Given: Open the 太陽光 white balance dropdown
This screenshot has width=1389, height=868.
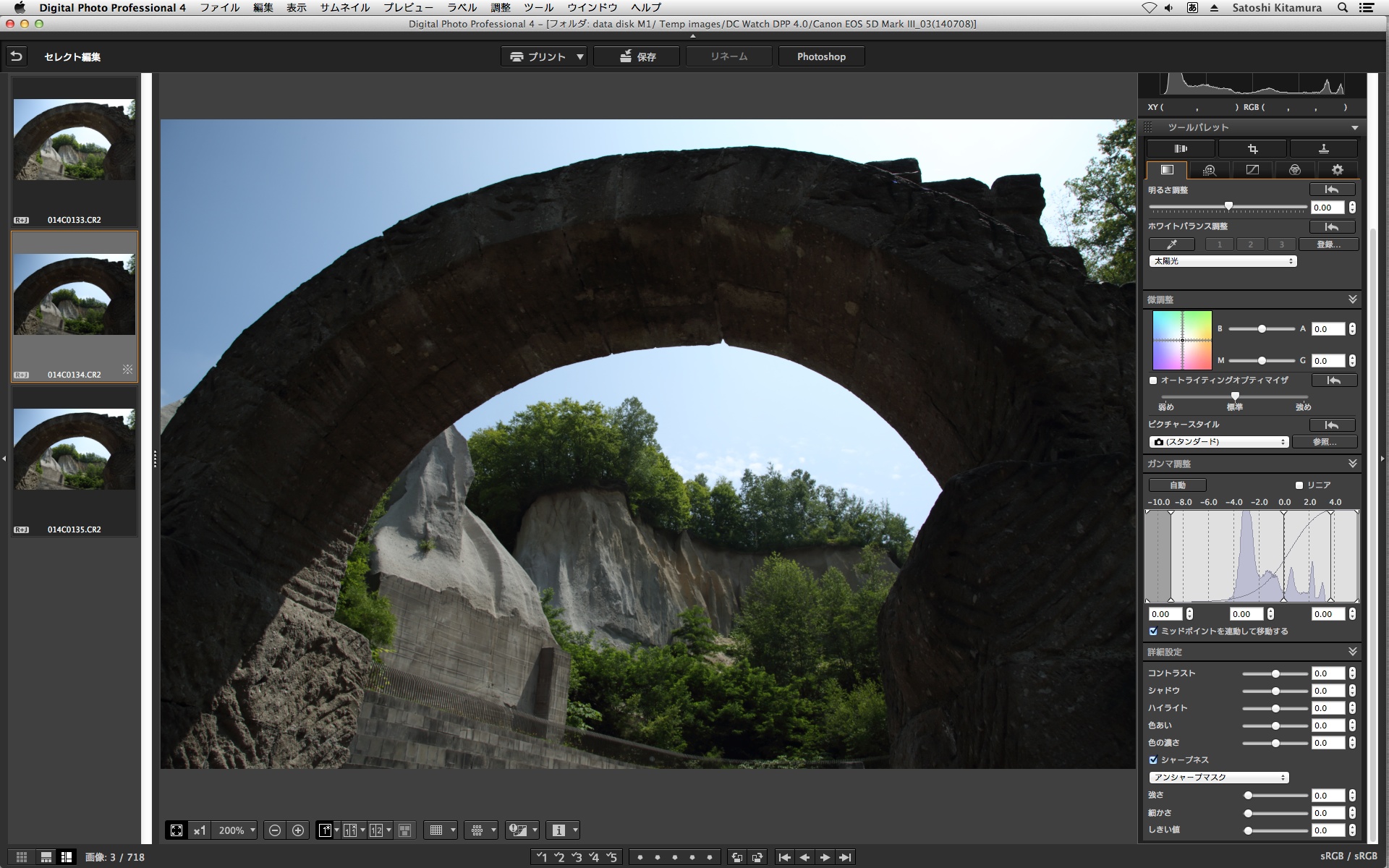Looking at the screenshot, I should [1222, 261].
